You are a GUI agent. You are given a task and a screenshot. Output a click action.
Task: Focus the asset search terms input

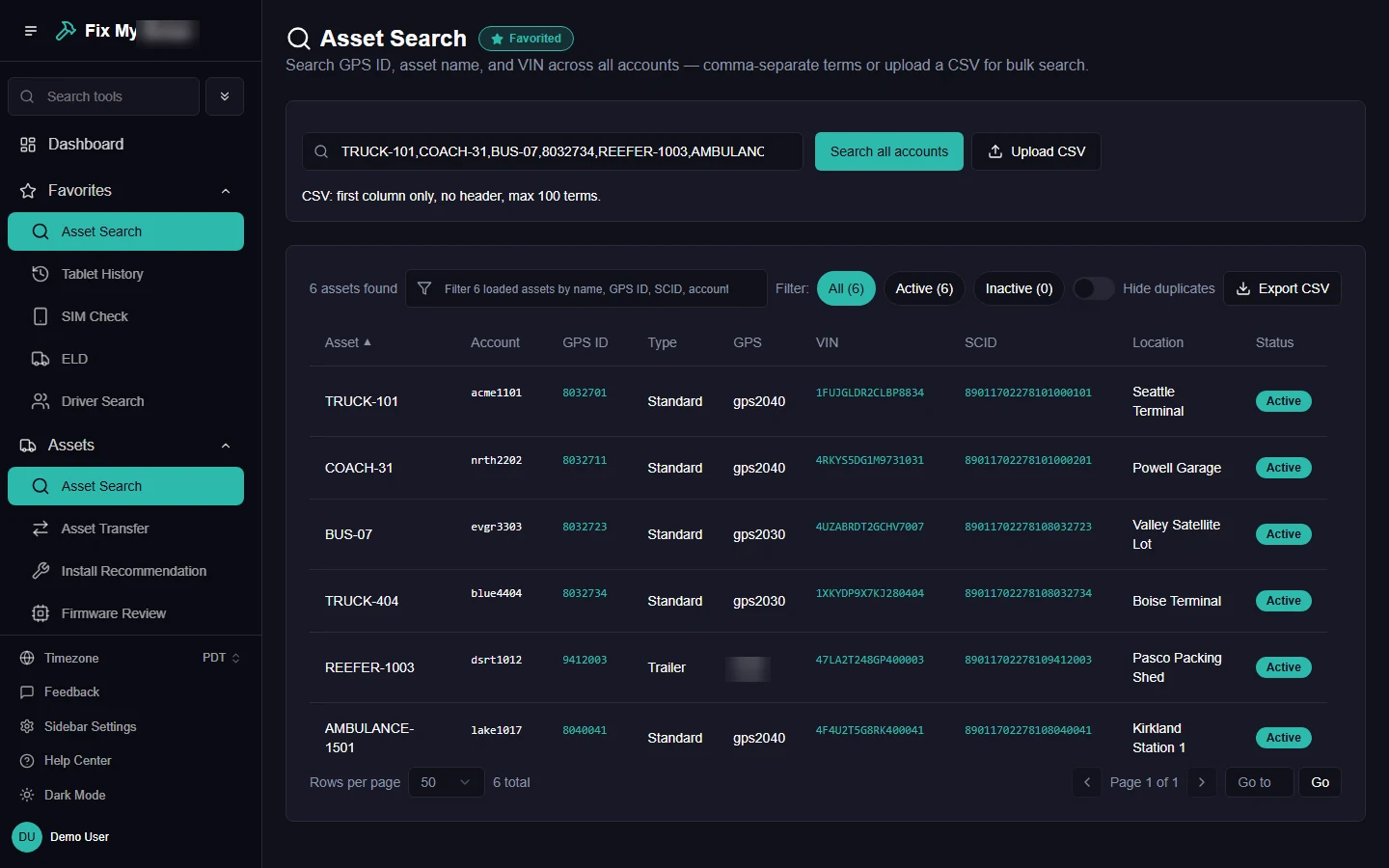coord(552,151)
